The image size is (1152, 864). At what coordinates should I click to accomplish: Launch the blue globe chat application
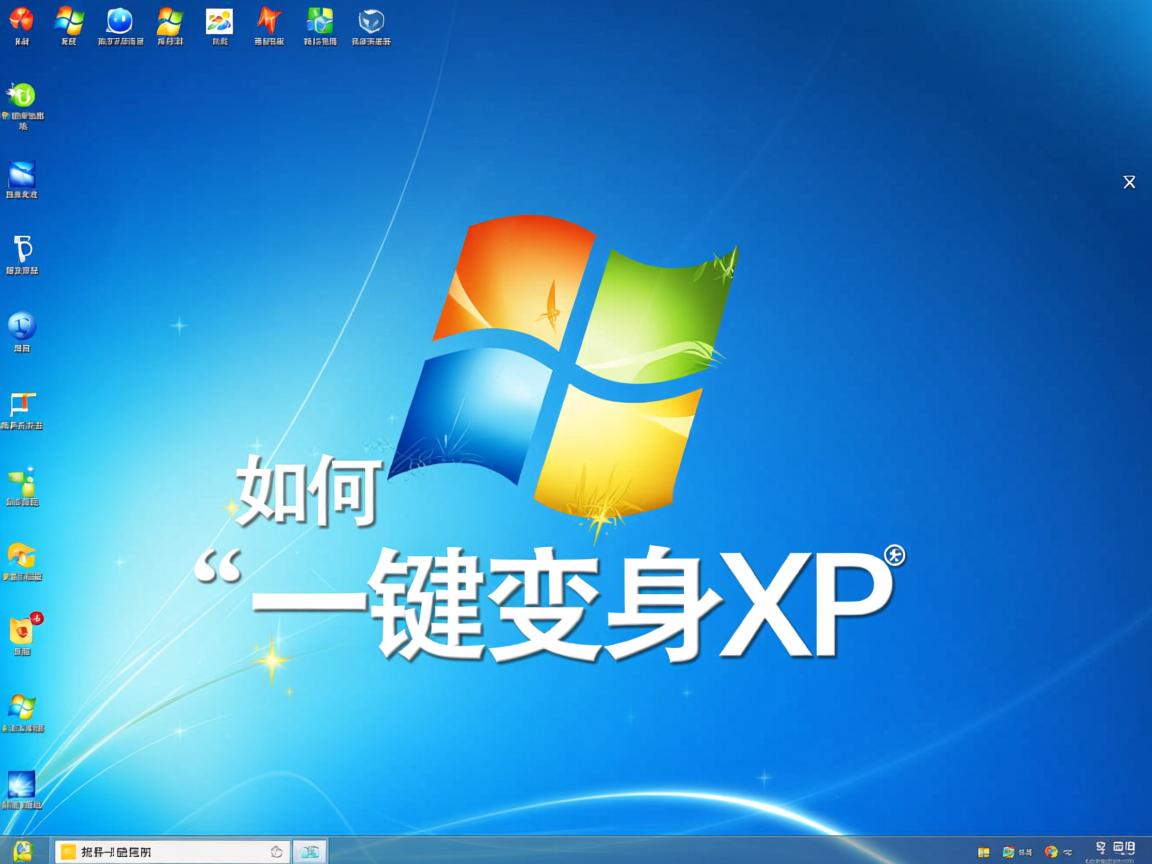coord(120,20)
